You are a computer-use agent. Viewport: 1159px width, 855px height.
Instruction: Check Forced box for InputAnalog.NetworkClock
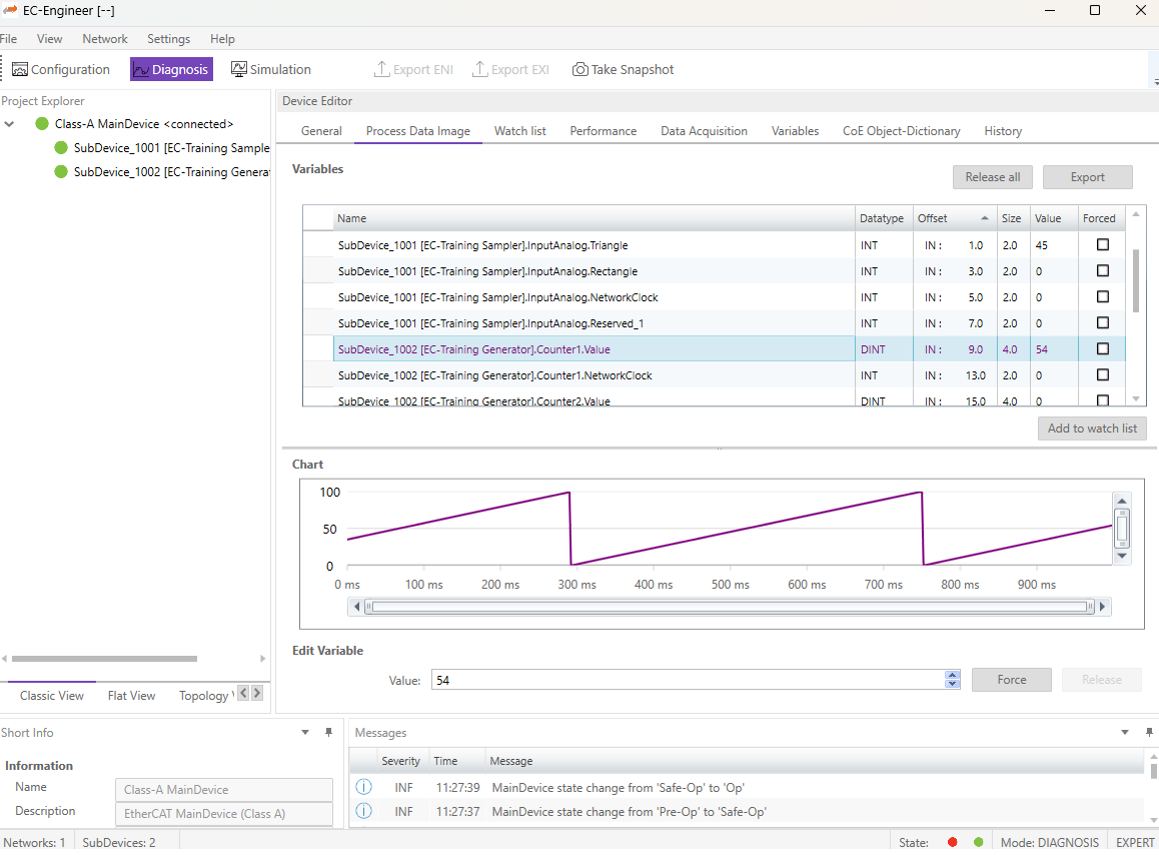tap(1103, 297)
